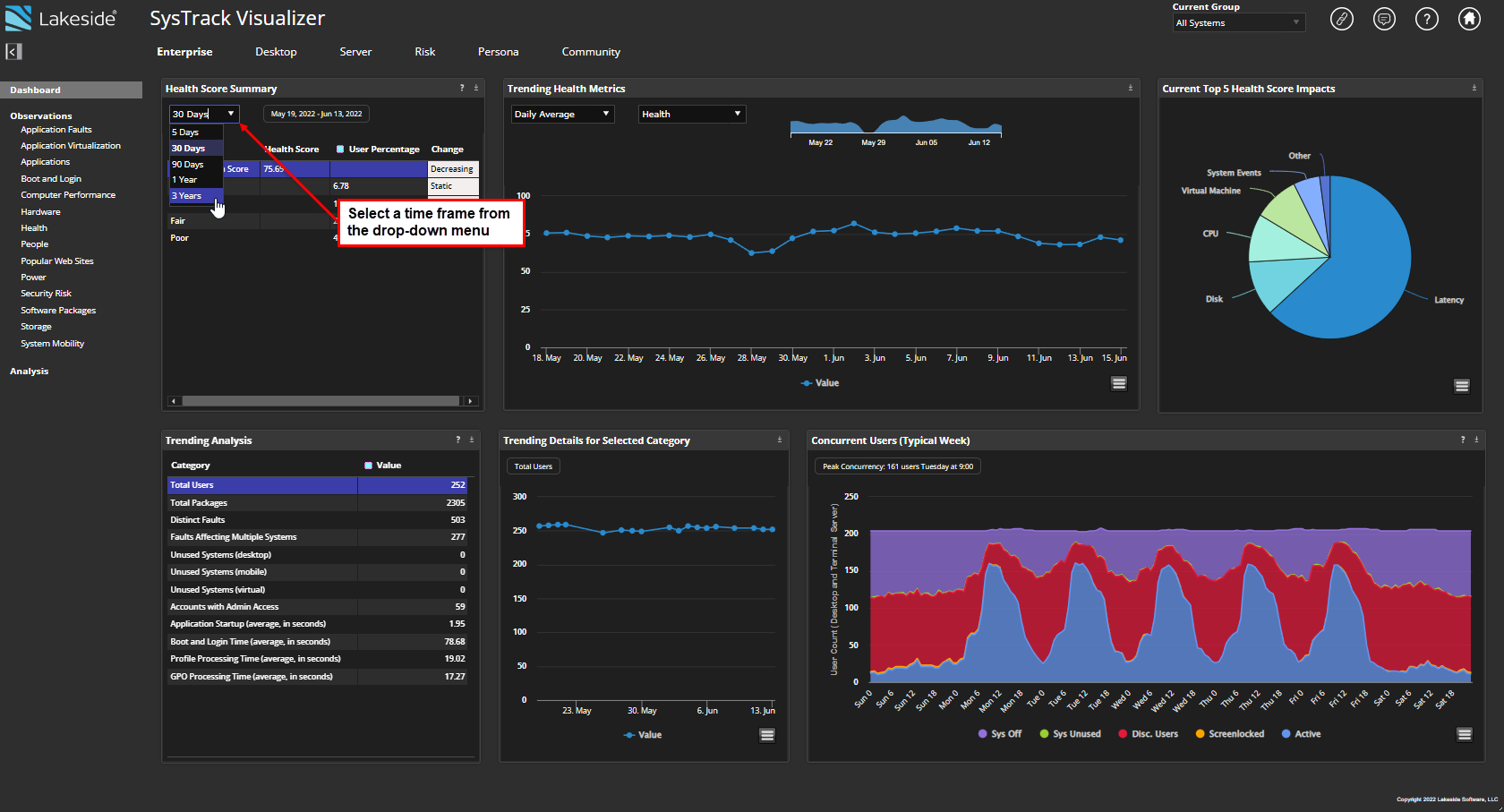Screen dimensions: 1504x812
Task: Open Application Virtualization observation
Action: tap(71, 146)
